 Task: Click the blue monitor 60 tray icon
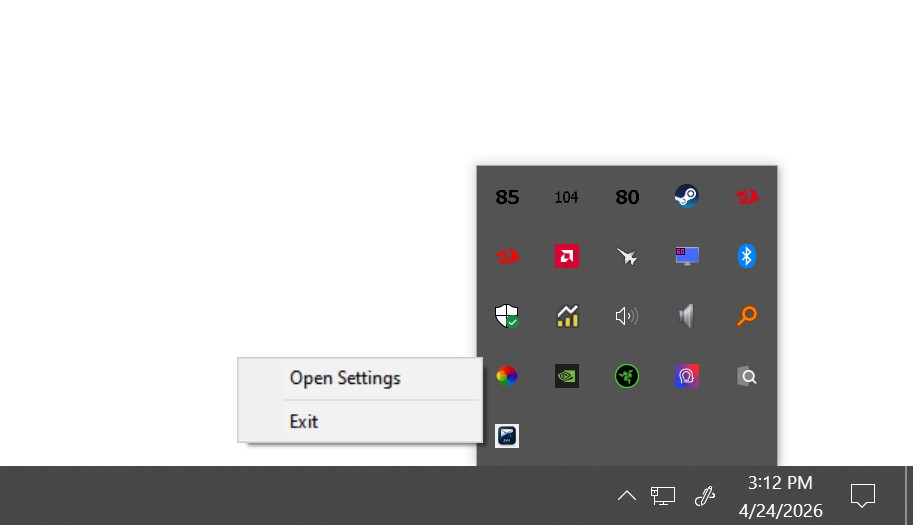point(687,256)
